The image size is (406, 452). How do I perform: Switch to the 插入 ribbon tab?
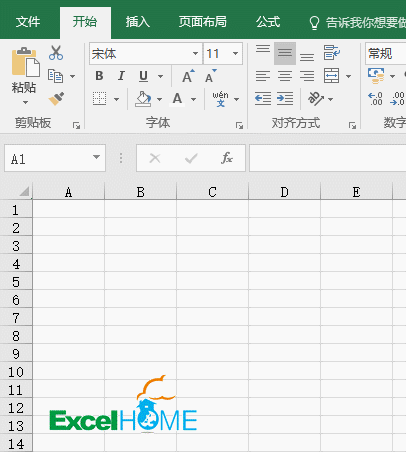[137, 22]
